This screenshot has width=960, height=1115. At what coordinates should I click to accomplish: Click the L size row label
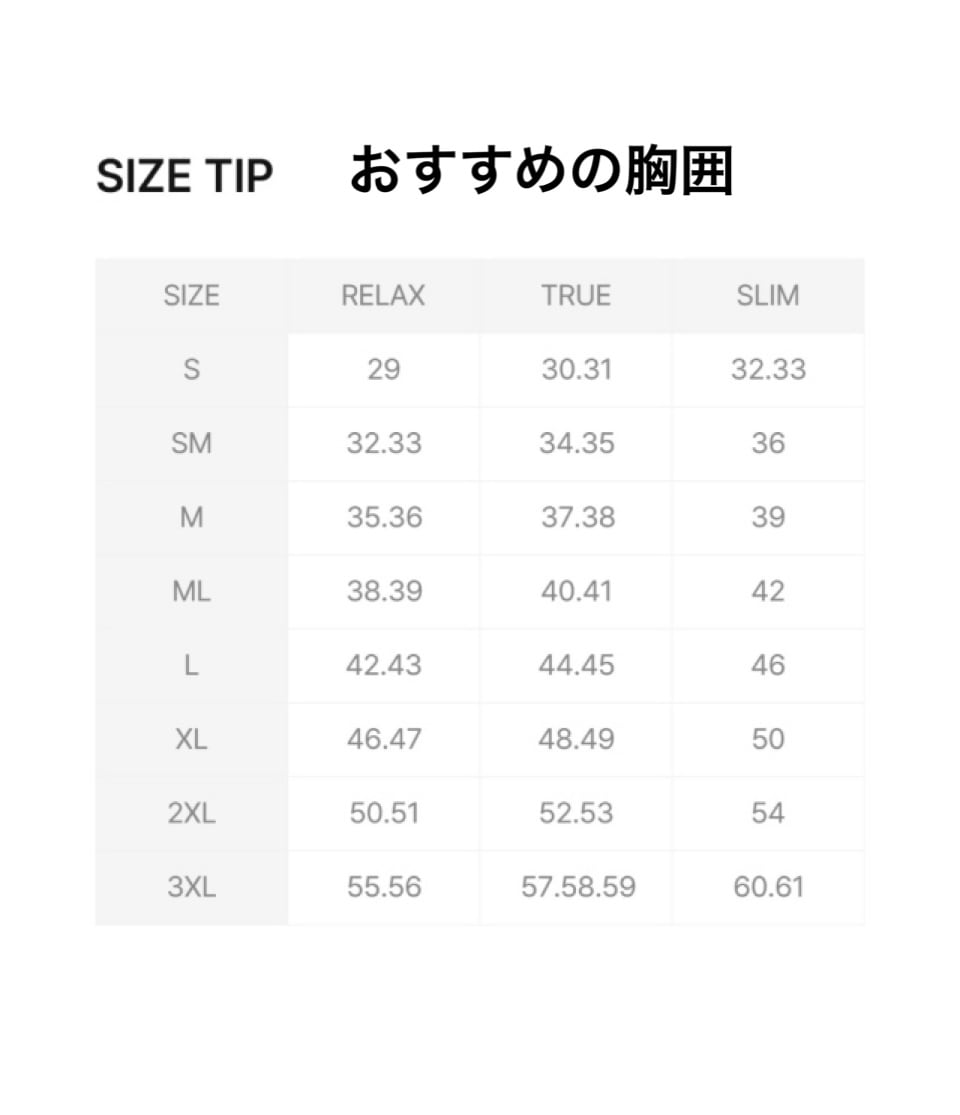pos(191,666)
